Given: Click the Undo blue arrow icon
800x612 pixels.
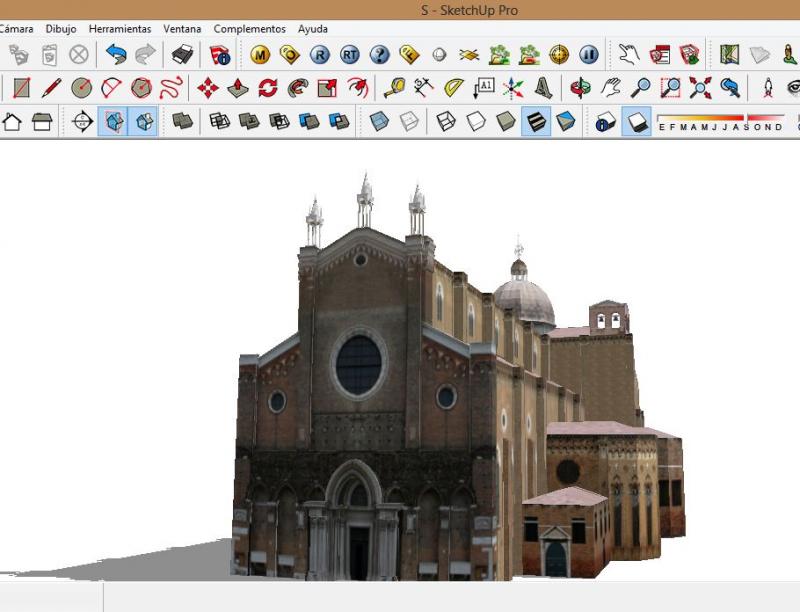Looking at the screenshot, I should pos(116,54).
